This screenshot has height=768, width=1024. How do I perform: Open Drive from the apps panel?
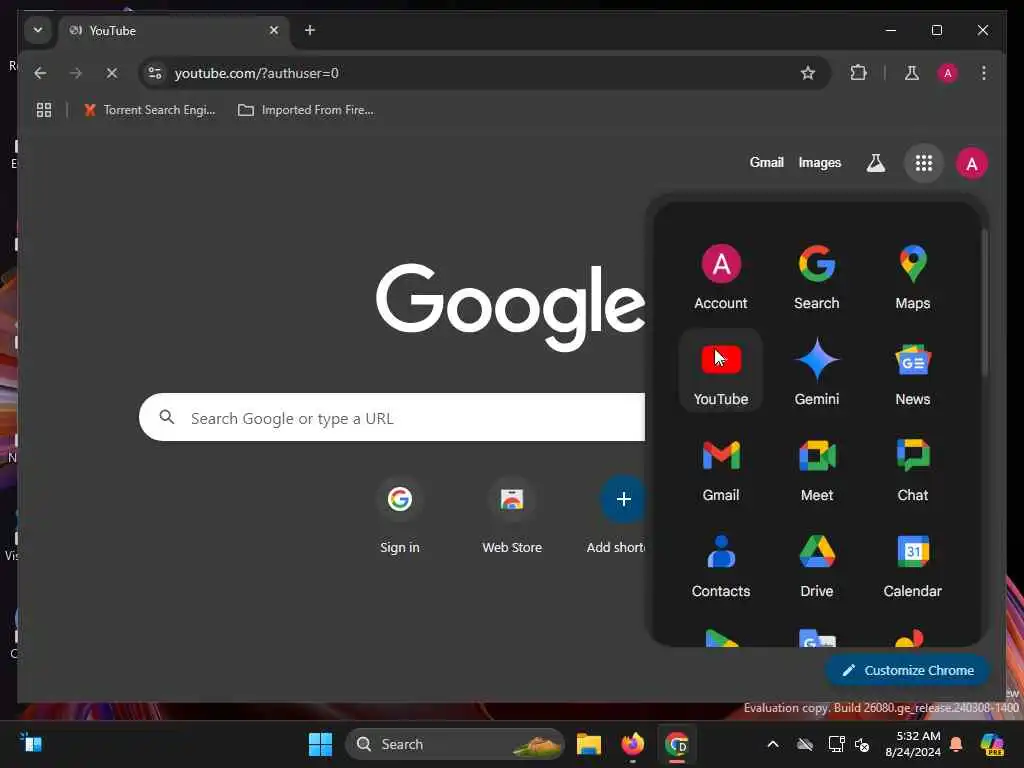[x=816, y=564]
